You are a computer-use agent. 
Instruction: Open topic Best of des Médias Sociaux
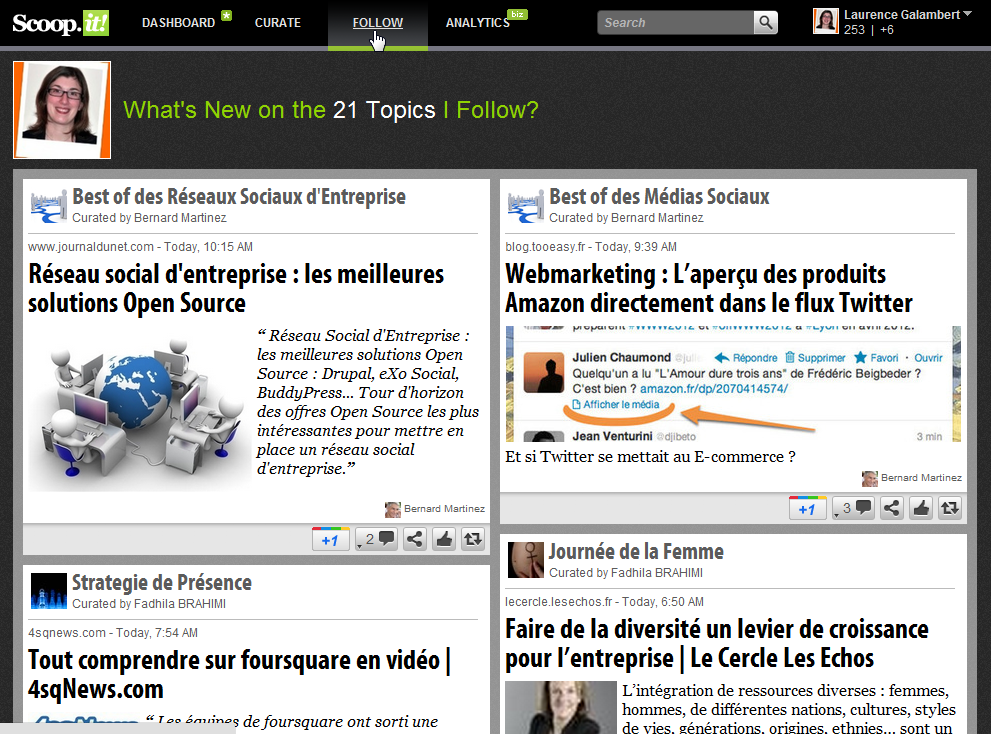point(659,197)
